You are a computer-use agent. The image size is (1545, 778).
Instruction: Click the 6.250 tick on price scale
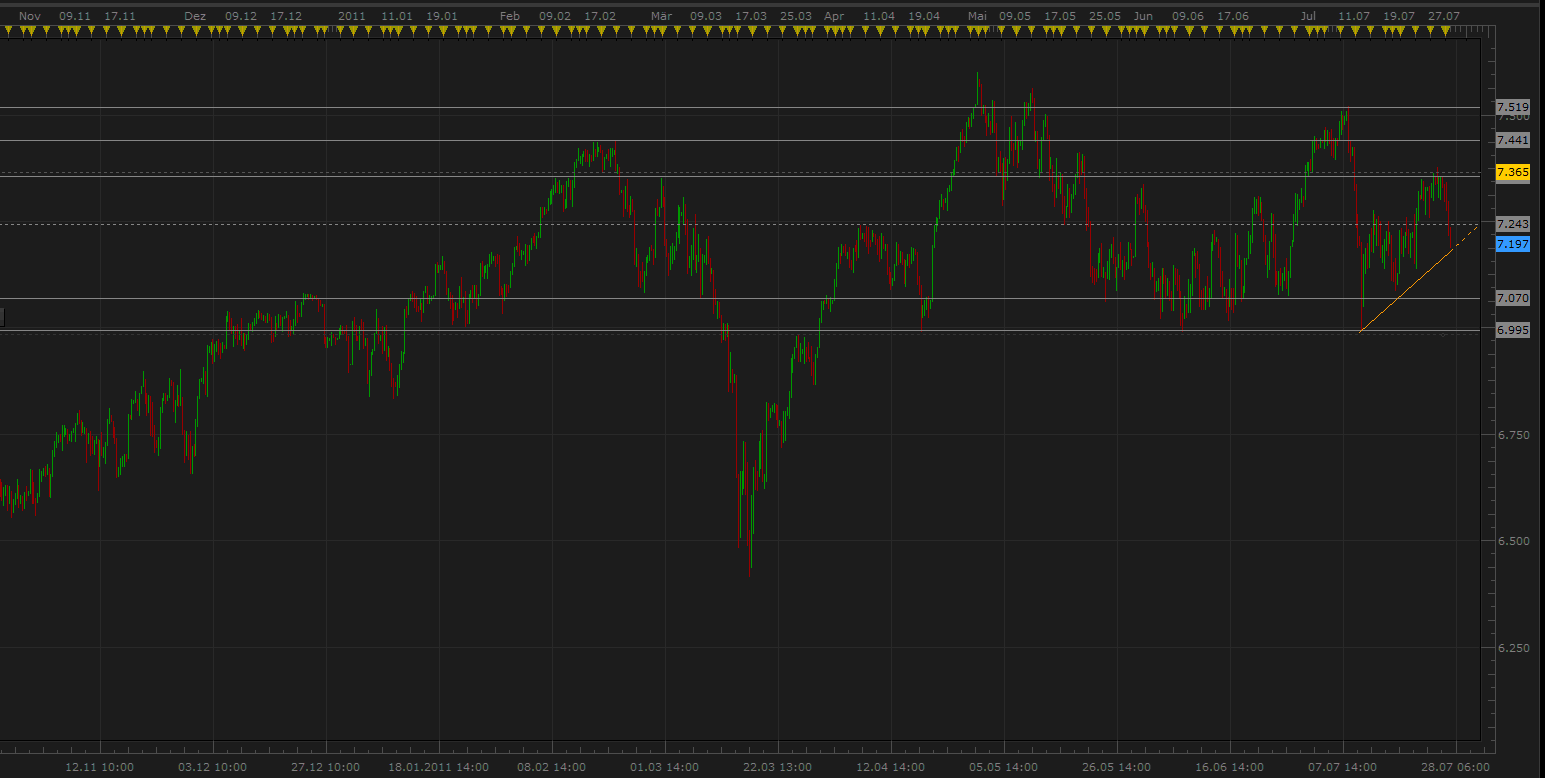click(x=1512, y=648)
